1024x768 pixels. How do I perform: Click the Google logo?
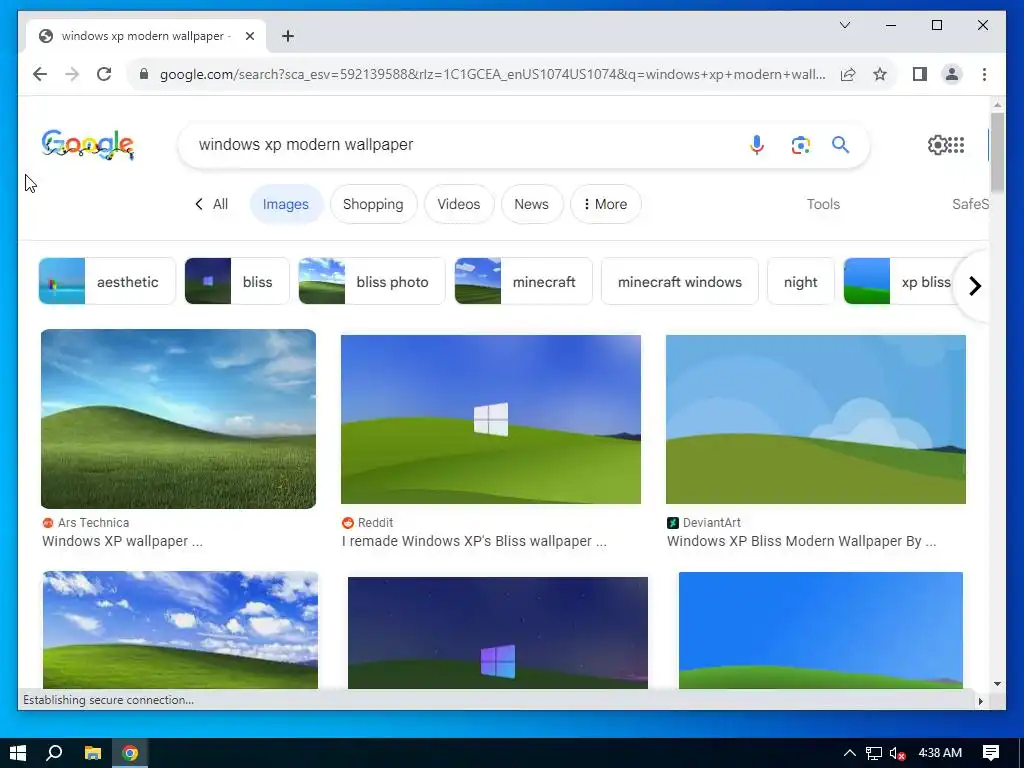point(88,144)
